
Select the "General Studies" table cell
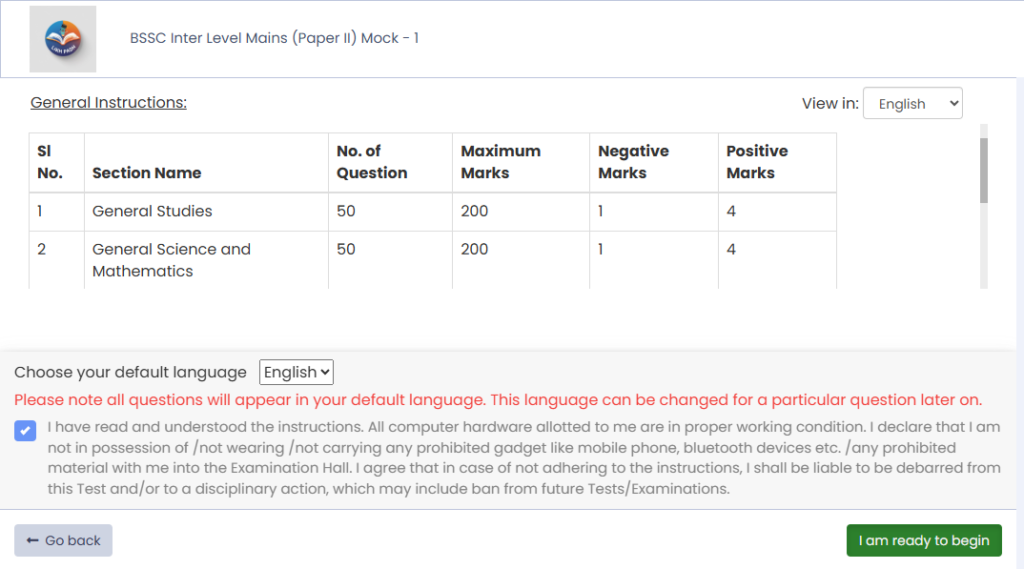click(152, 211)
